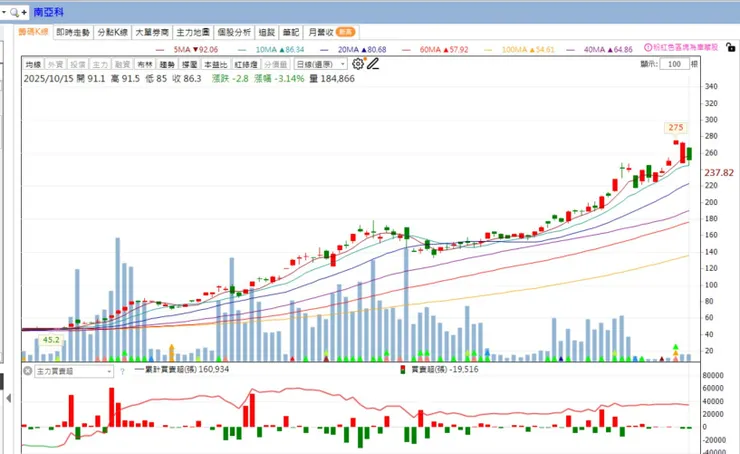Toggle 主力 overlay button

[100, 64]
